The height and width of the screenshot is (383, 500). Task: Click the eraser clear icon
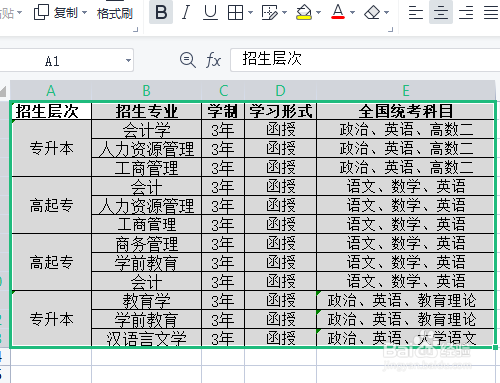(x=372, y=13)
